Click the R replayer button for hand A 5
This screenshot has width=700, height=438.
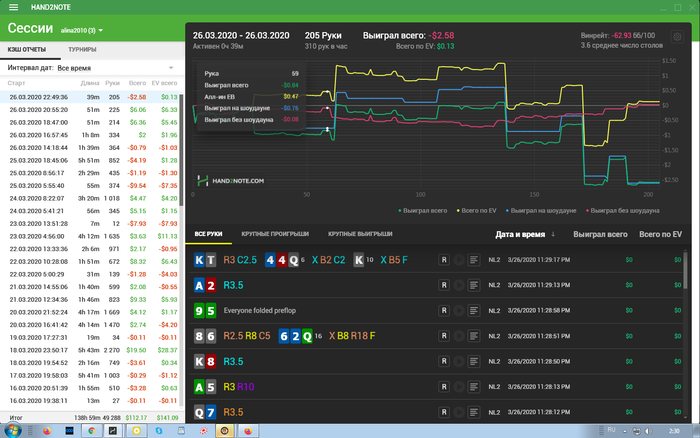(444, 387)
